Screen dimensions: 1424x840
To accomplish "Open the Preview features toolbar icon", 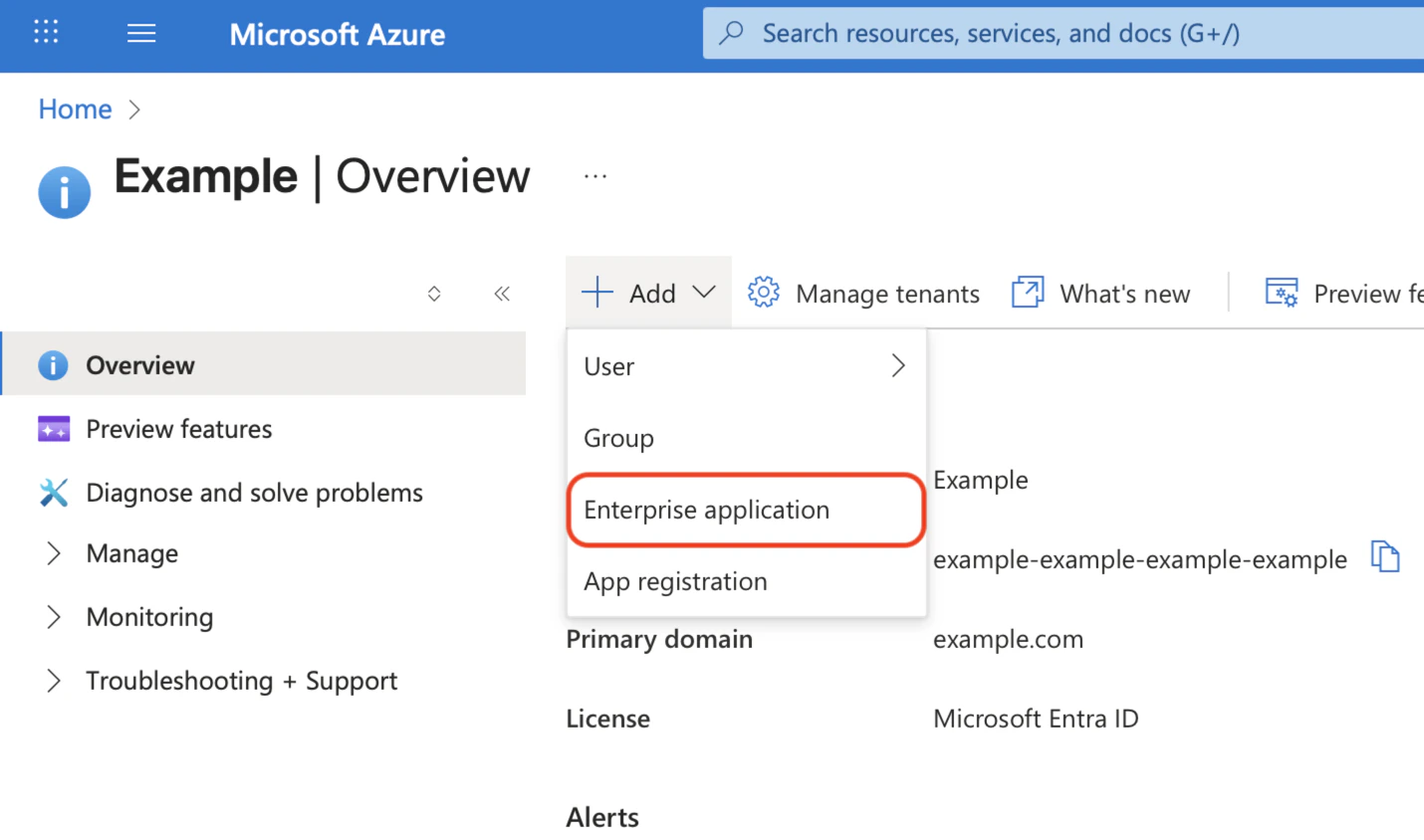I will 1283,292.
